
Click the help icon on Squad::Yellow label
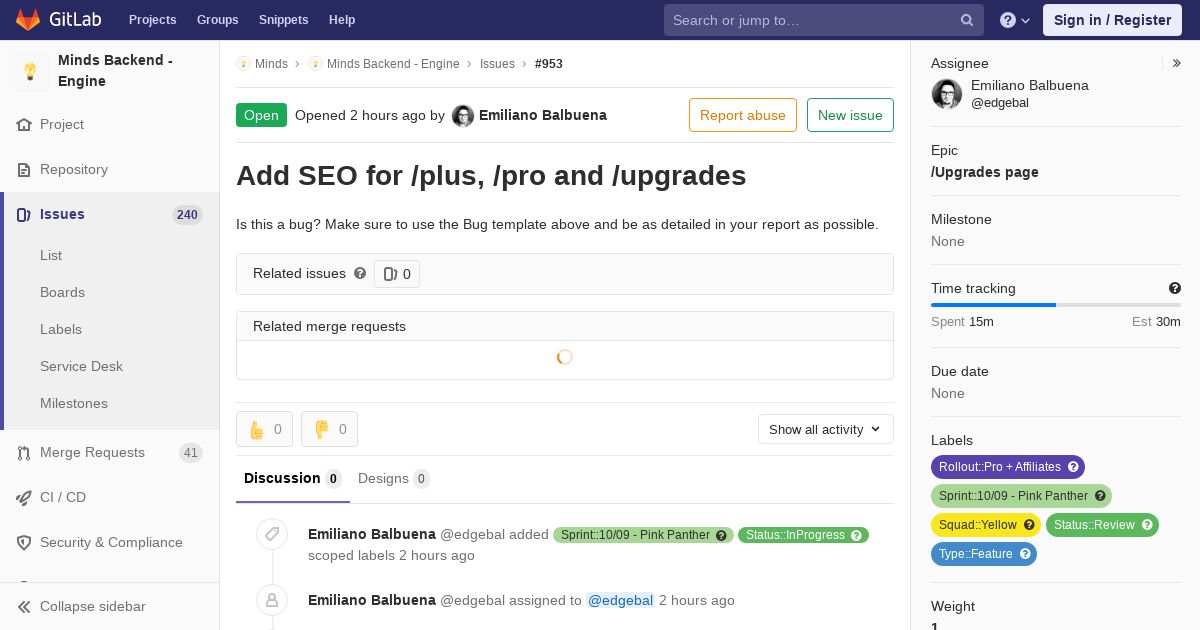click(1030, 525)
